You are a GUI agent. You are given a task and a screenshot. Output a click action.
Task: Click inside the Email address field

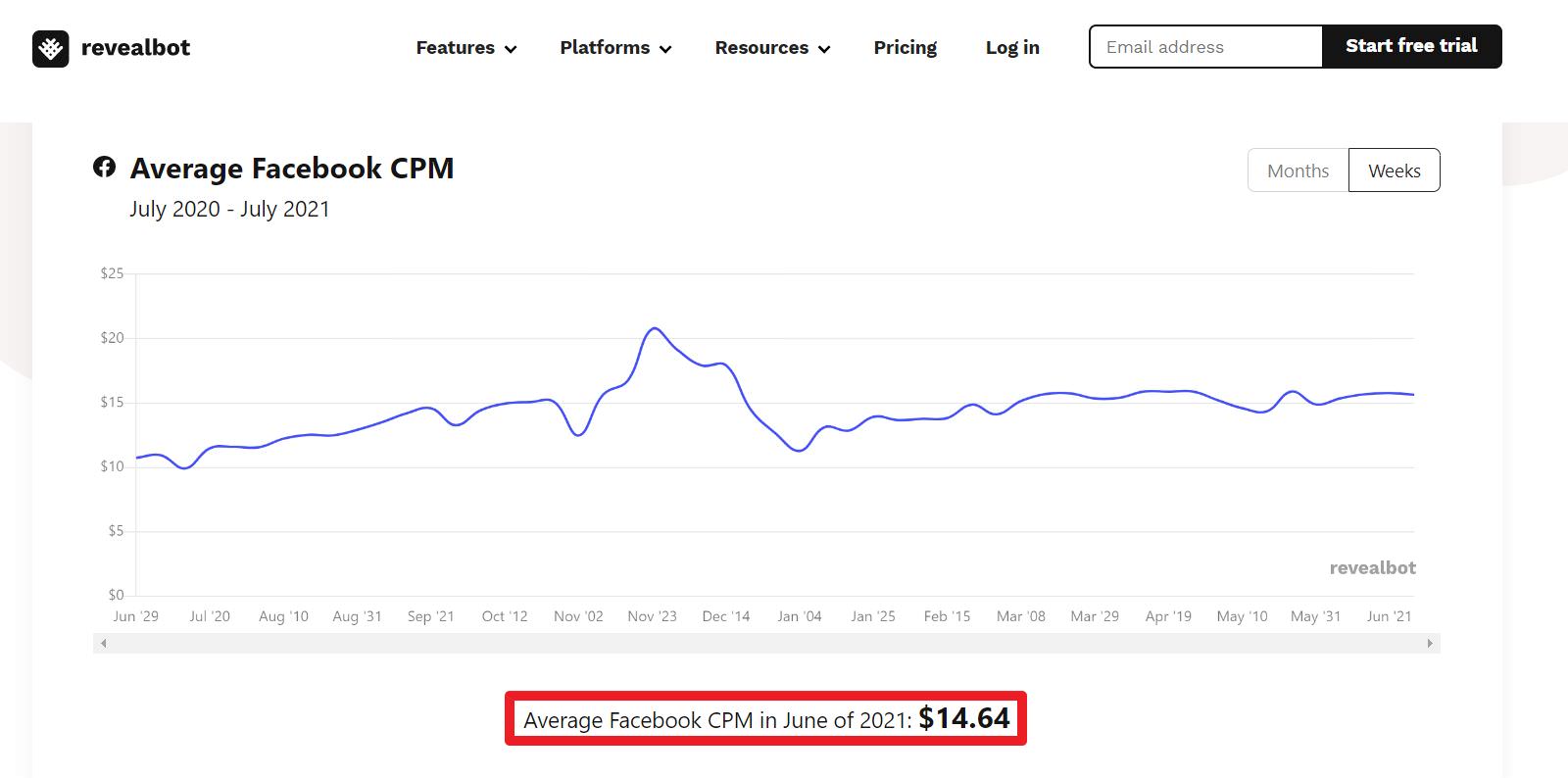click(x=1204, y=46)
